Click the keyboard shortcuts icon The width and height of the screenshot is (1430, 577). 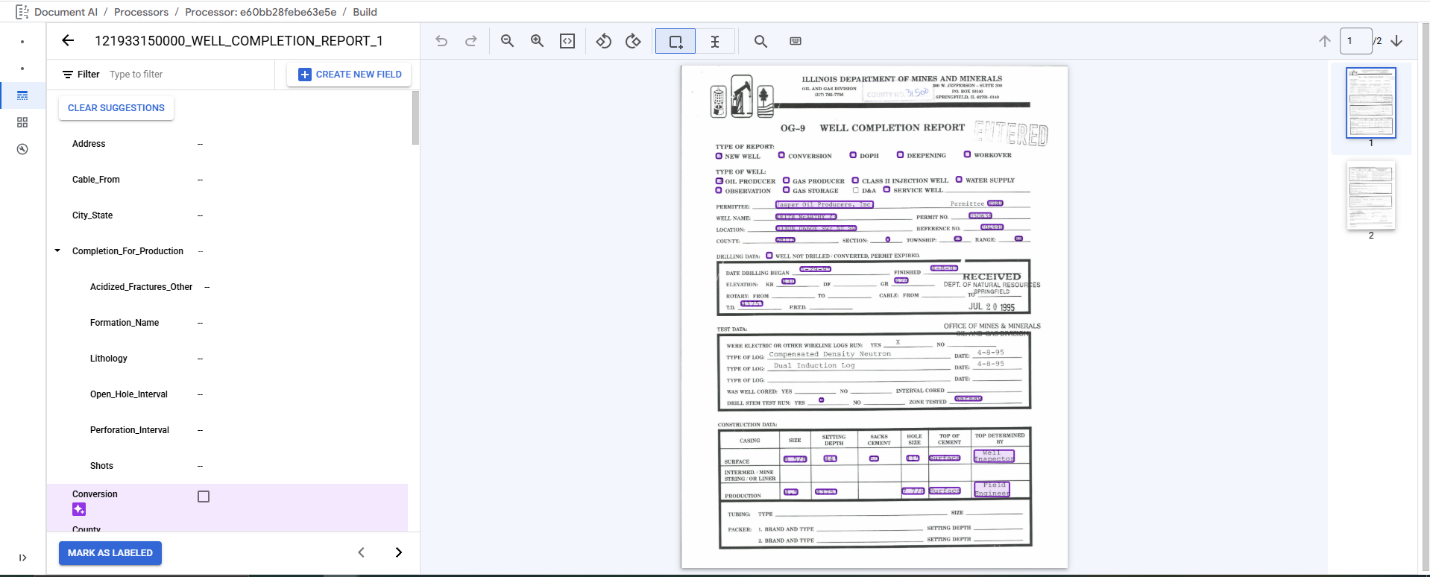[795, 41]
